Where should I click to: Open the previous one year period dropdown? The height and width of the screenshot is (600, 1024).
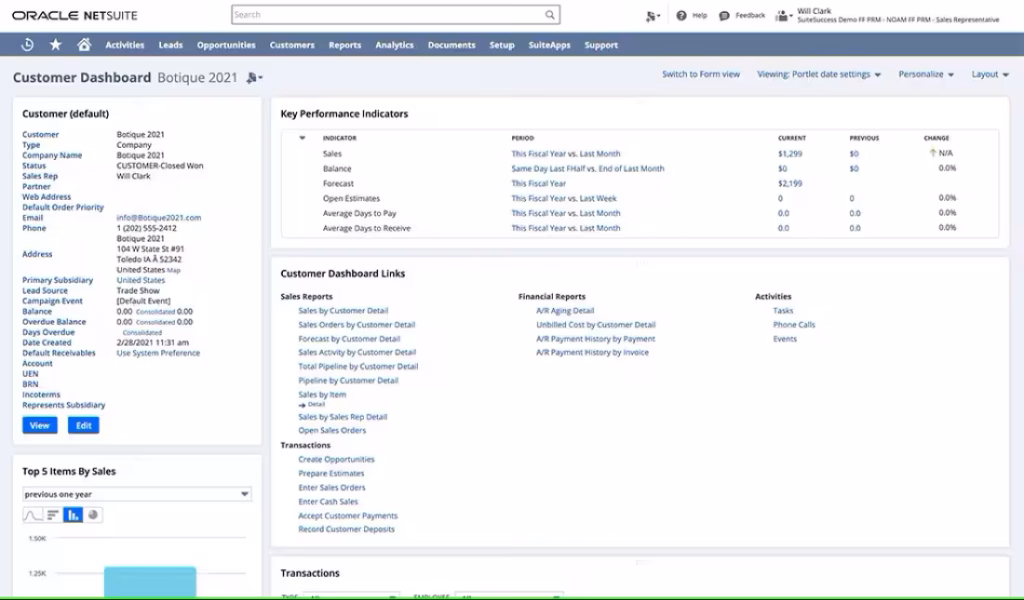click(x=244, y=493)
